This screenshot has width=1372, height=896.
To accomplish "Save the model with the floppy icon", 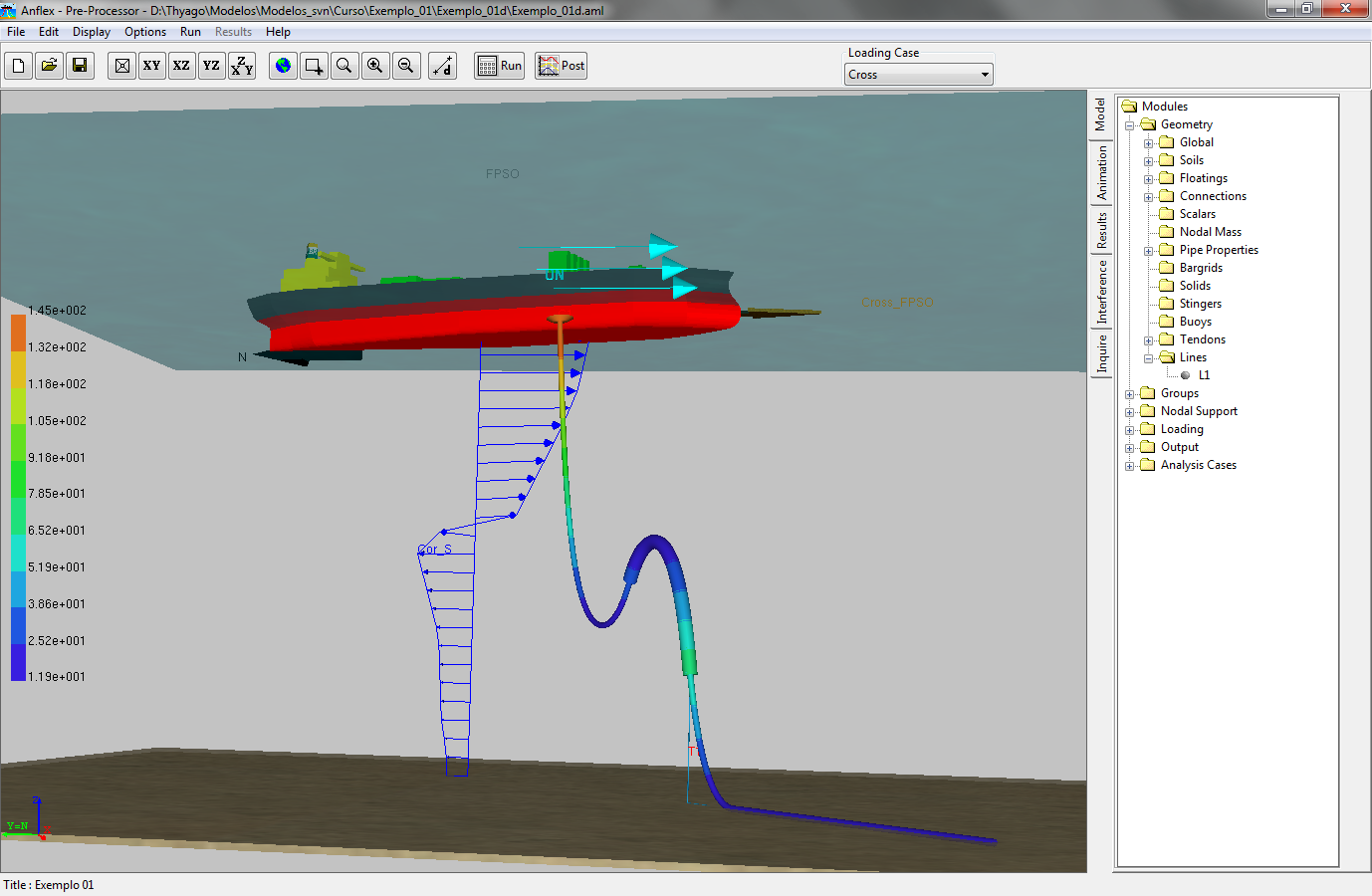I will pos(80,66).
